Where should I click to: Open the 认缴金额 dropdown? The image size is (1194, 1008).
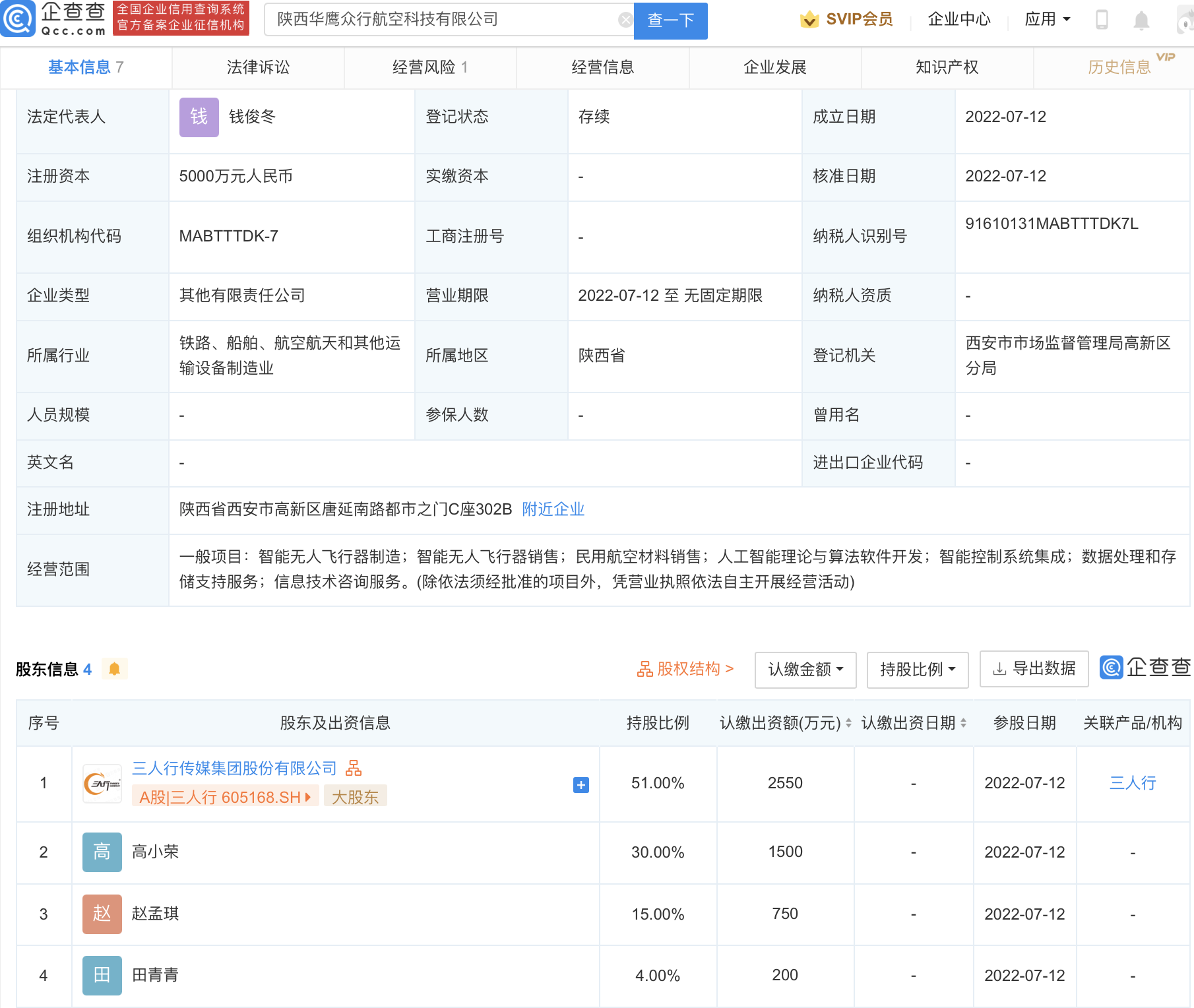click(x=805, y=669)
